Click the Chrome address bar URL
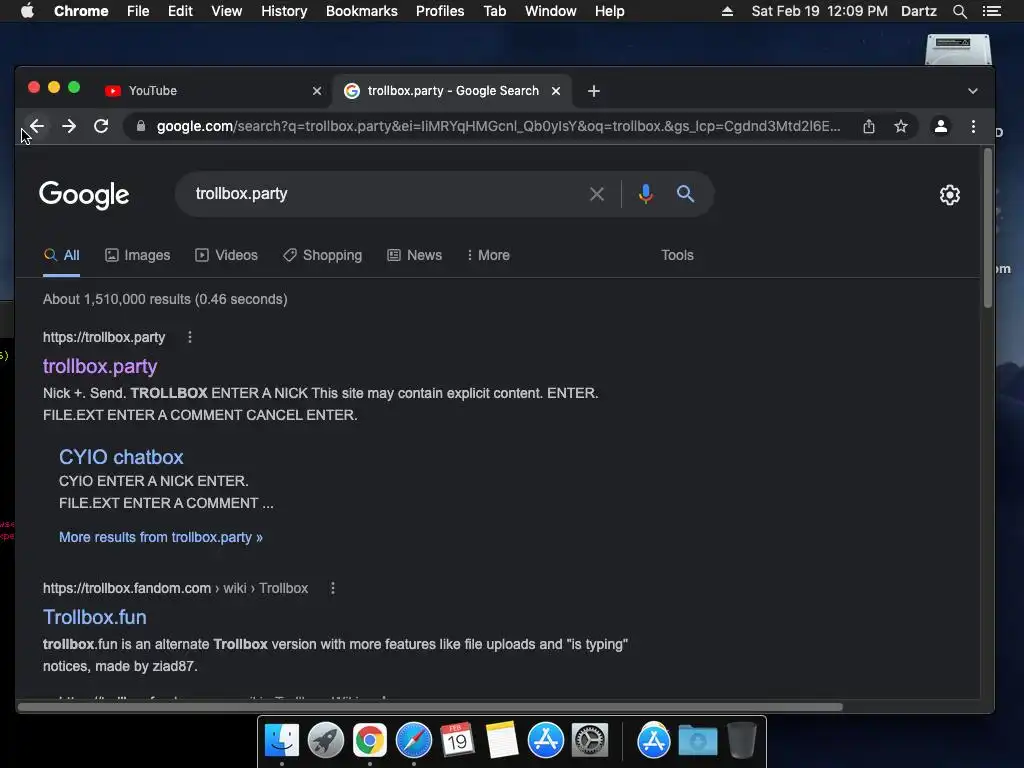This screenshot has height=768, width=1024. 498,126
